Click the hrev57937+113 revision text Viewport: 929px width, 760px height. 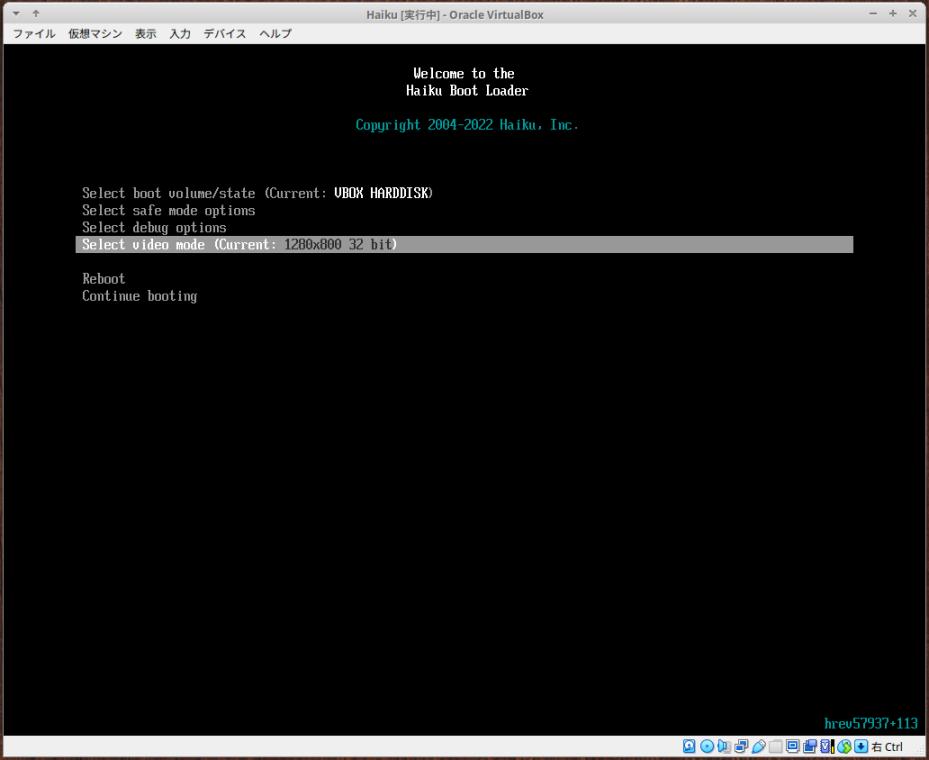pyautogui.click(x=871, y=723)
